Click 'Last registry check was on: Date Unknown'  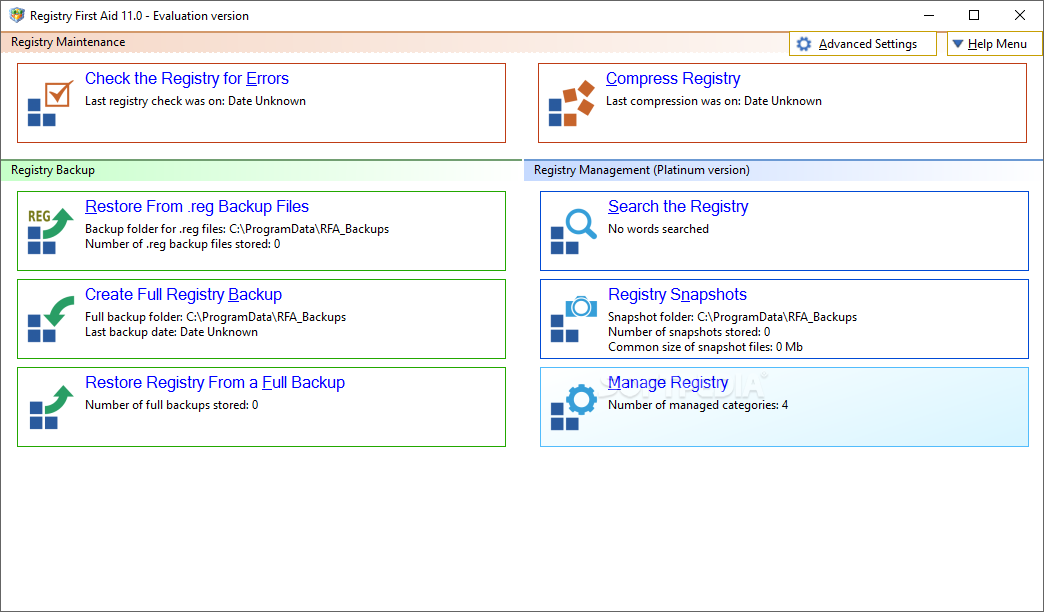[x=195, y=101]
